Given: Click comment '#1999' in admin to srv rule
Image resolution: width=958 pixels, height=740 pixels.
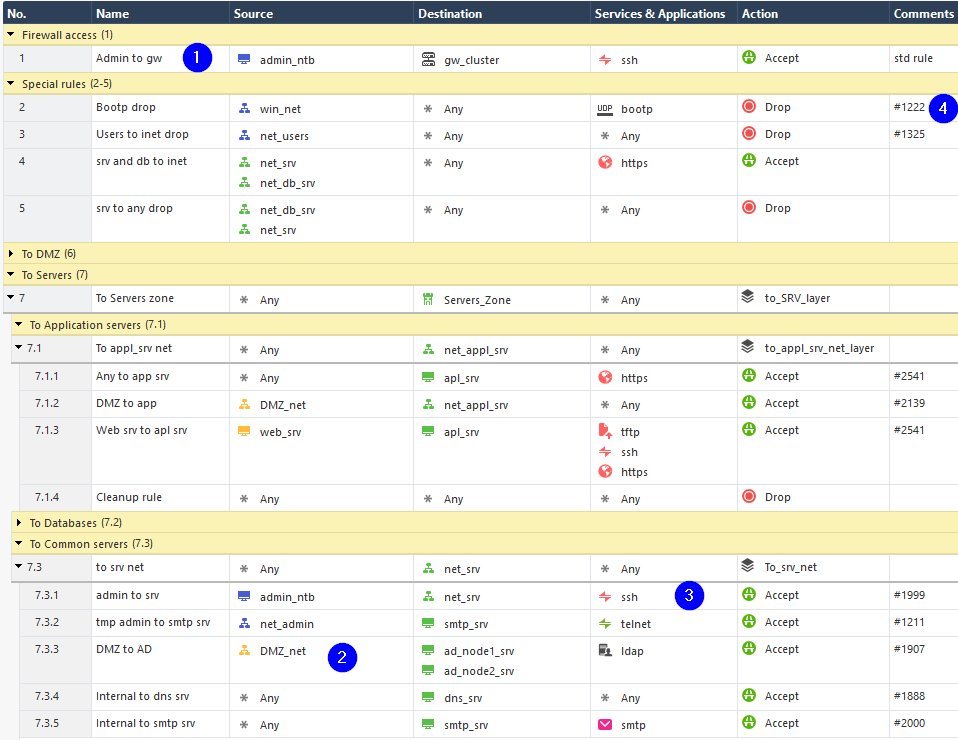Looking at the screenshot, I should [909, 595].
